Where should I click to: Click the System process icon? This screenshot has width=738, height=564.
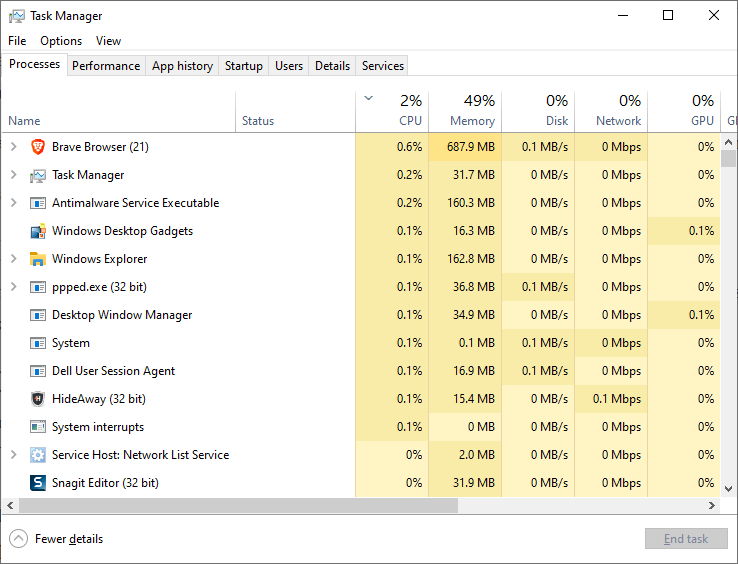point(38,343)
